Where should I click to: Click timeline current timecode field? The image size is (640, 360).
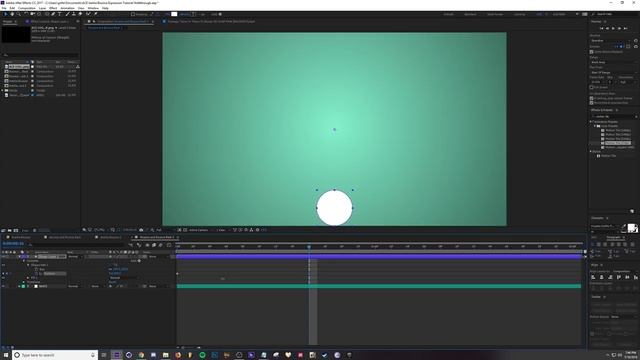tap(13, 244)
